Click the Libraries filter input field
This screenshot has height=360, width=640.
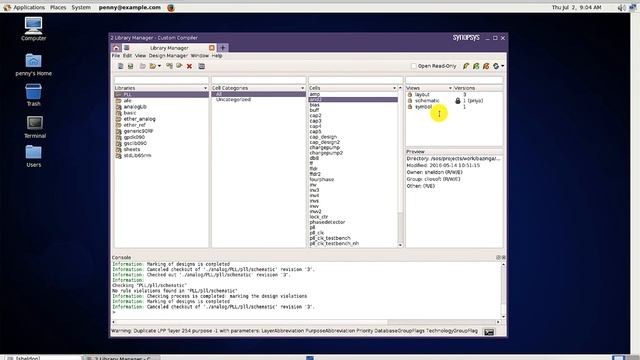pos(161,80)
